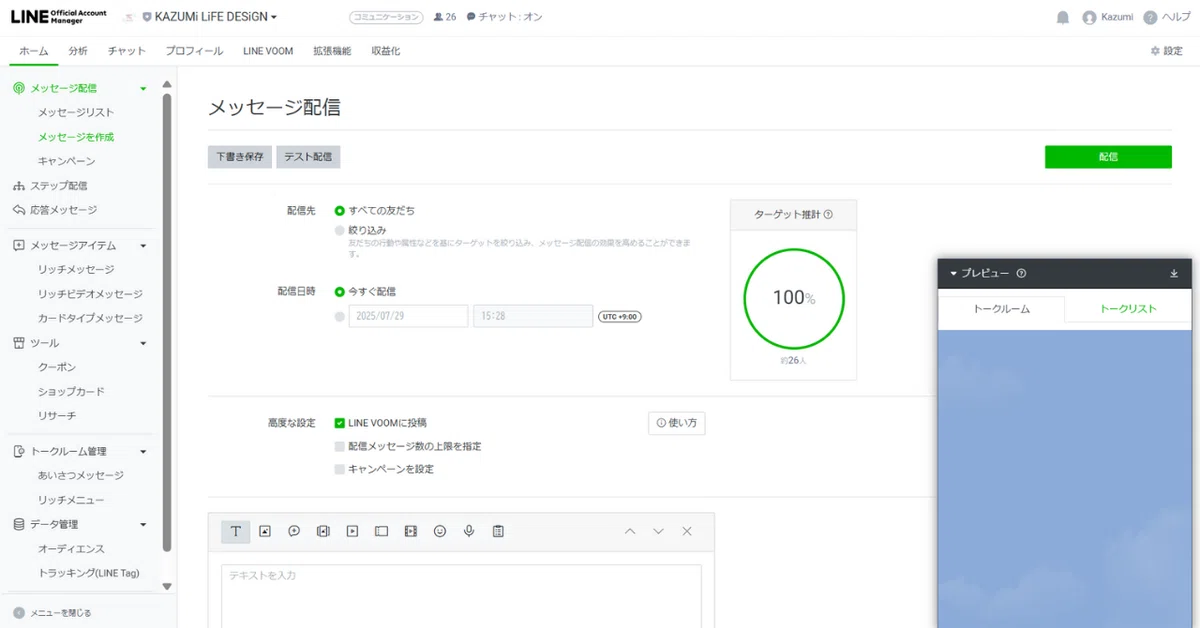Image resolution: width=1200 pixels, height=628 pixels.
Task: Open the 分析 tab
Action: 78,51
